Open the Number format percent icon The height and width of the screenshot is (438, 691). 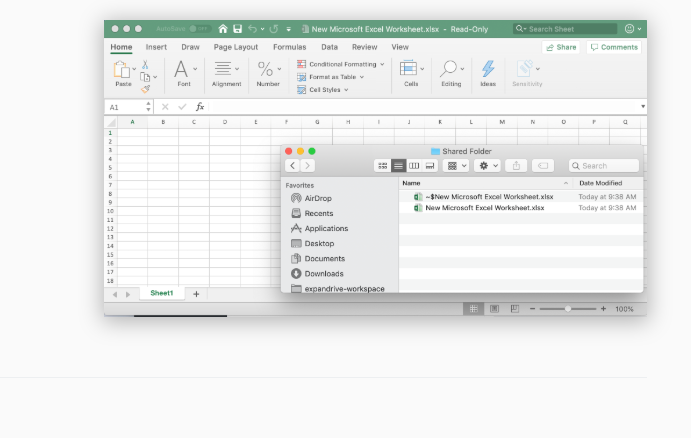265,69
